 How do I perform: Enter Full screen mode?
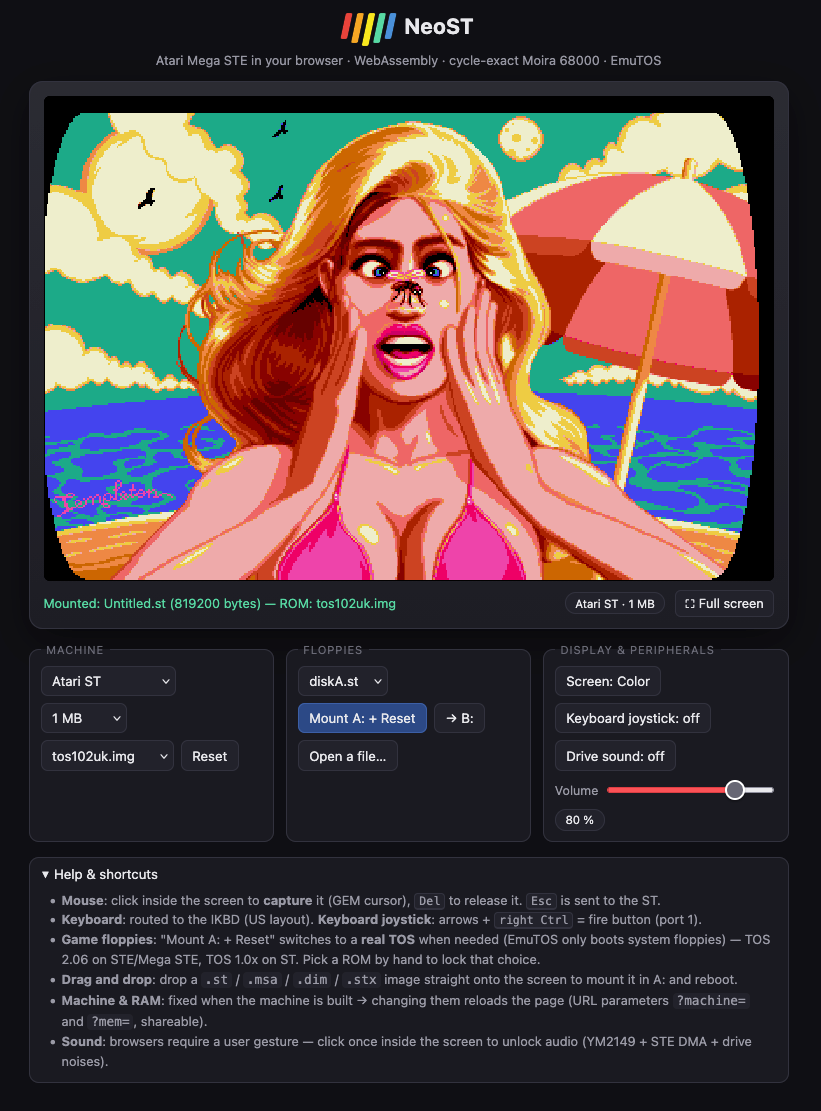(x=724, y=604)
